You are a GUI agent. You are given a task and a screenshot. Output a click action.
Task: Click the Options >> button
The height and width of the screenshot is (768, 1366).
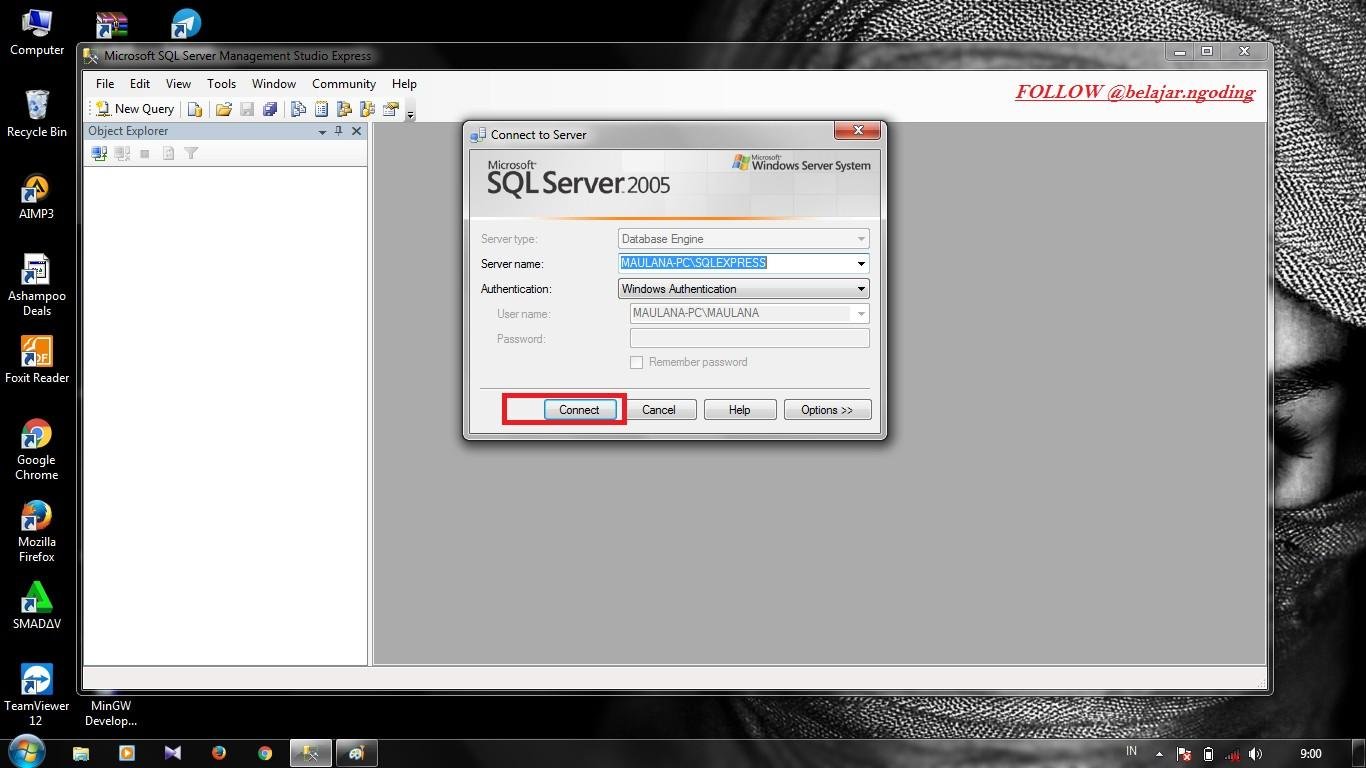[x=827, y=410]
